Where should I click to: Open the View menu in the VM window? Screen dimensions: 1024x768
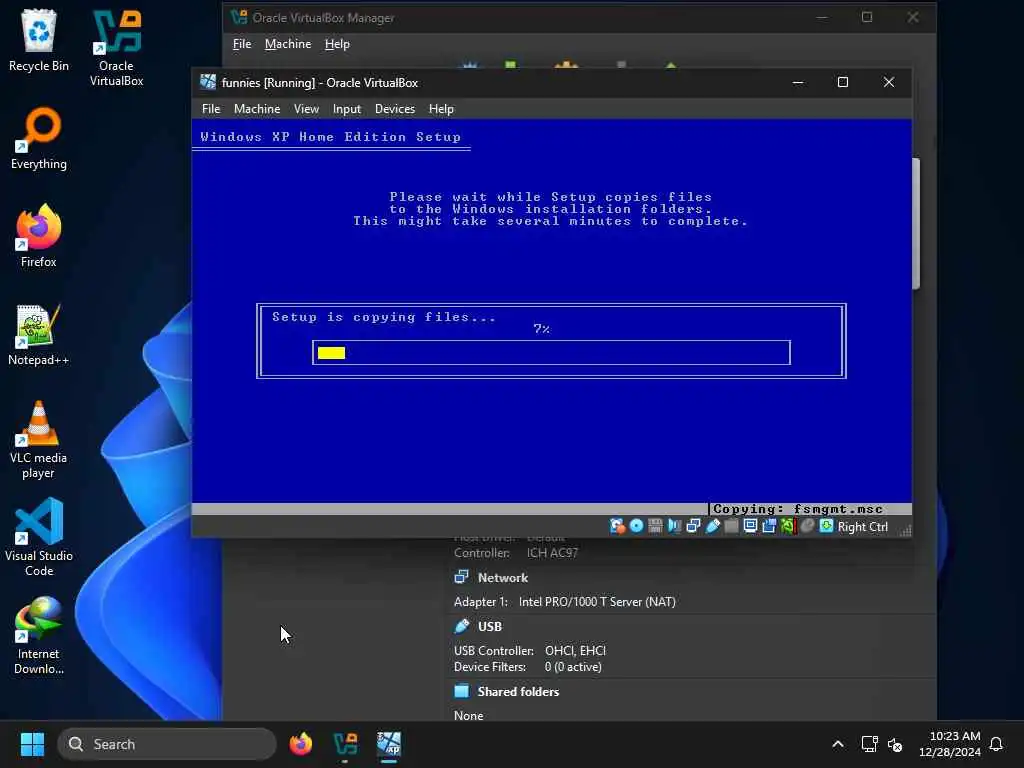coord(306,109)
